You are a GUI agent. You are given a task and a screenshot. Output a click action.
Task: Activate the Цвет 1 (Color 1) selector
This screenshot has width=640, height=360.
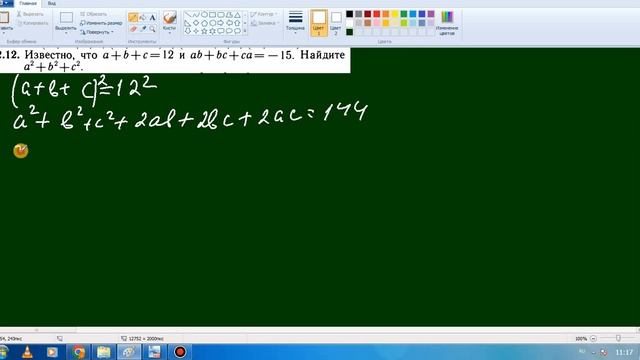[319, 23]
